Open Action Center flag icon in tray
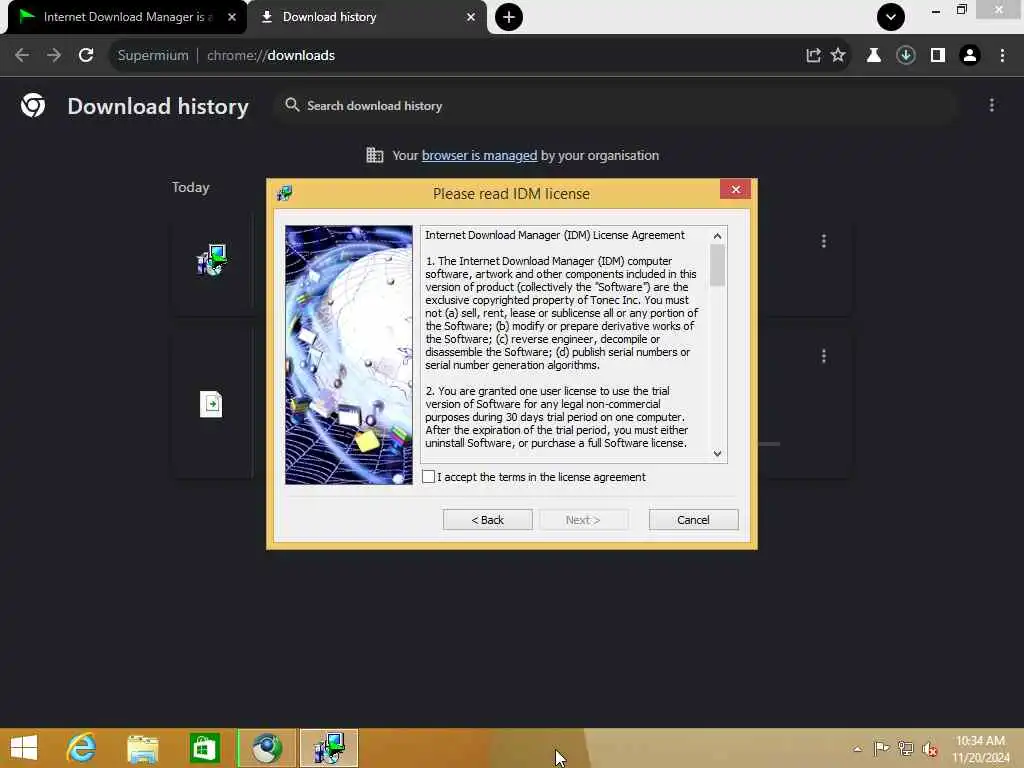Image resolution: width=1024 pixels, height=768 pixels. [x=881, y=748]
